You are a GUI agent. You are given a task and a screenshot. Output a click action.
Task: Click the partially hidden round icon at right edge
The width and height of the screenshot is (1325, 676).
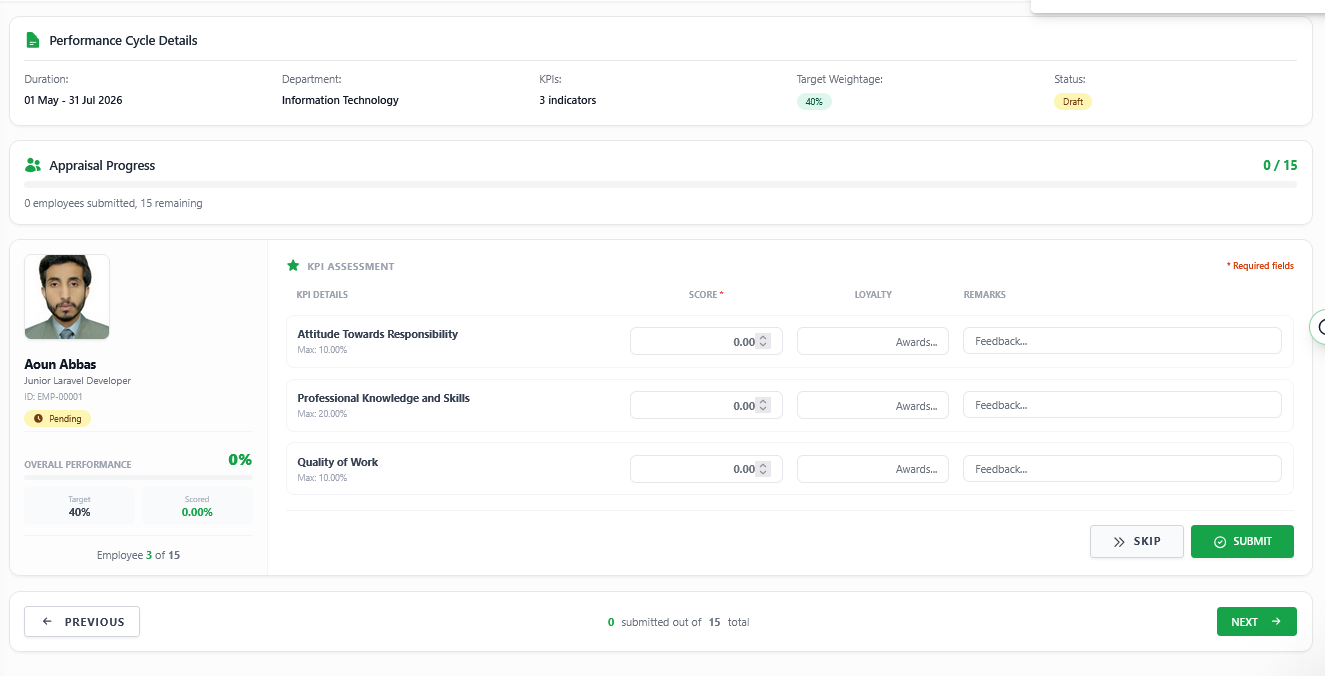(x=1319, y=327)
